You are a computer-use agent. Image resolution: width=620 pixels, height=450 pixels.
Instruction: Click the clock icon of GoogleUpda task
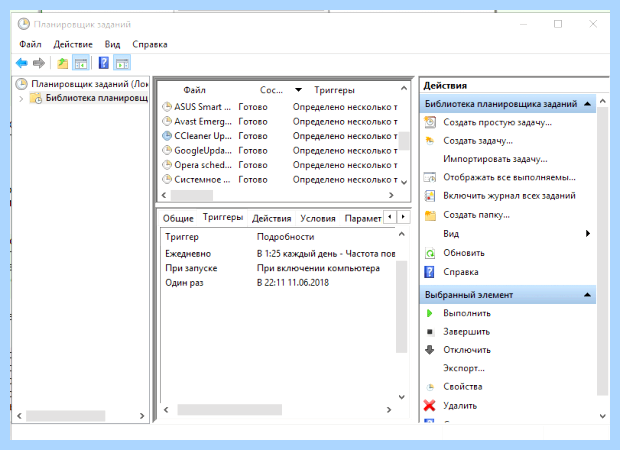167,151
